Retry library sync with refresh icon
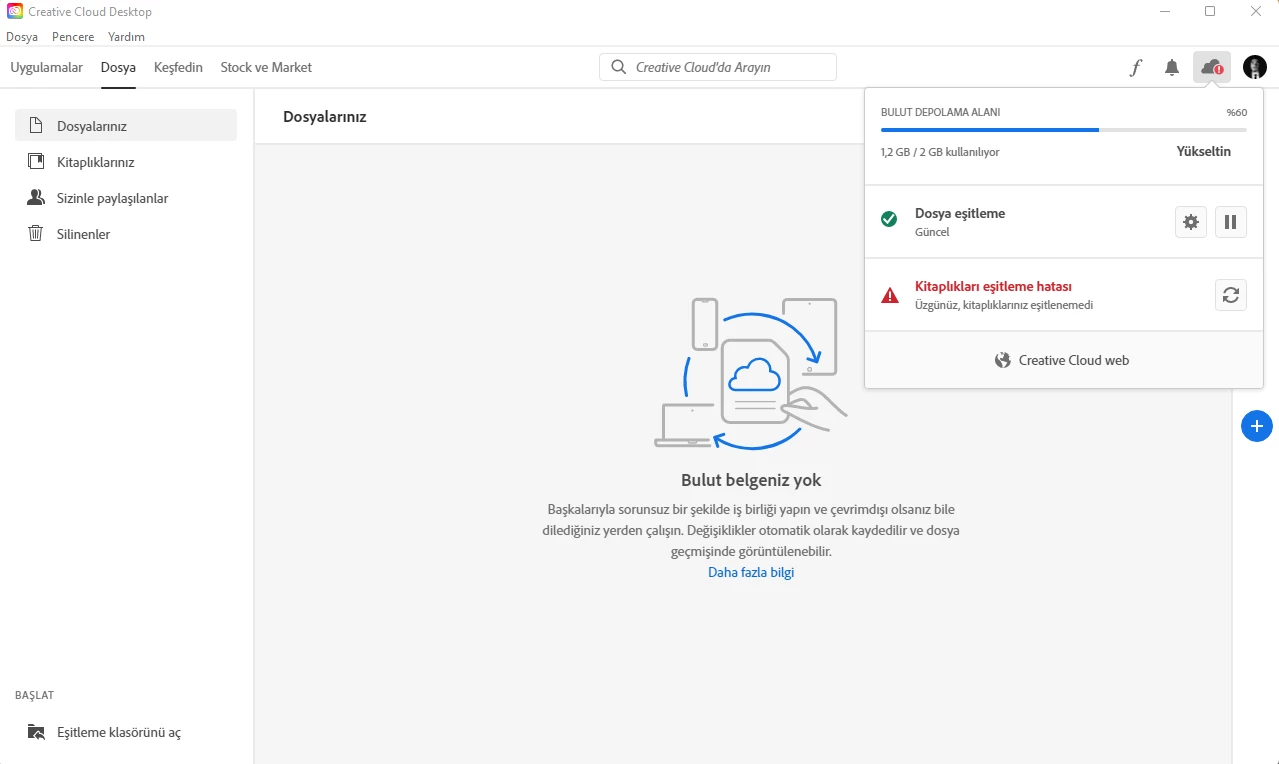This screenshot has width=1279, height=764. tap(1231, 295)
